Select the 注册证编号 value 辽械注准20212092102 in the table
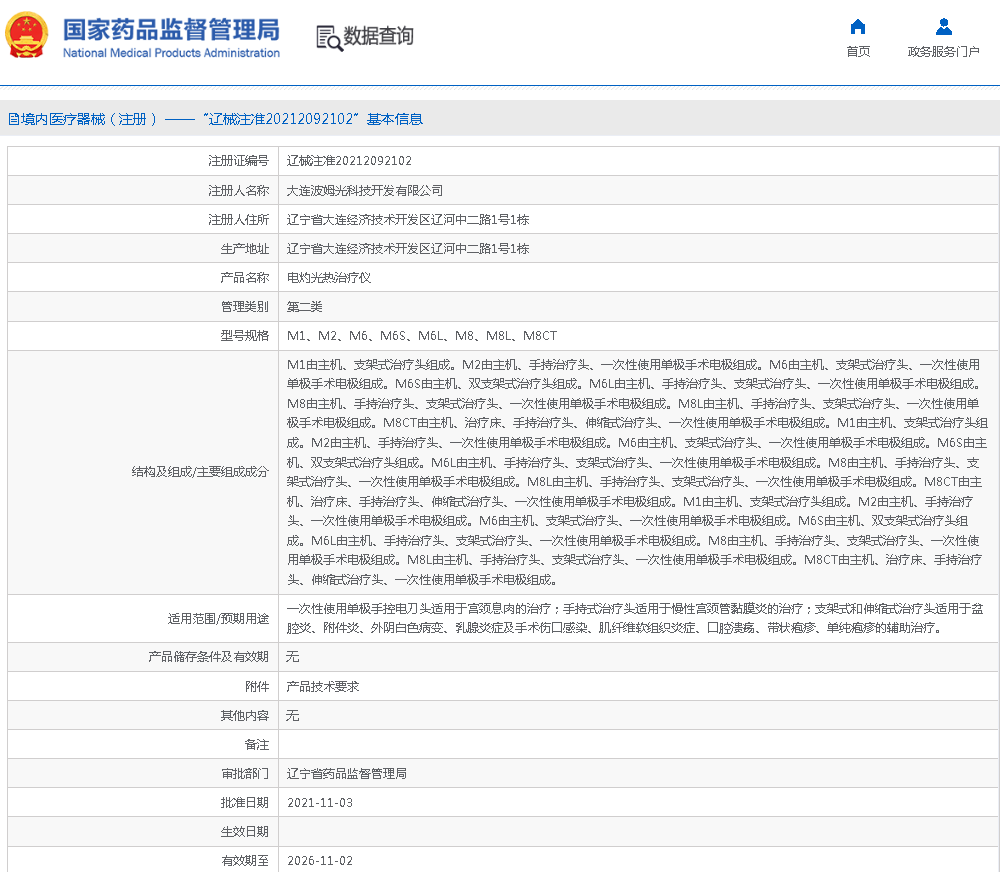Image resolution: width=1000 pixels, height=872 pixels. (349, 161)
